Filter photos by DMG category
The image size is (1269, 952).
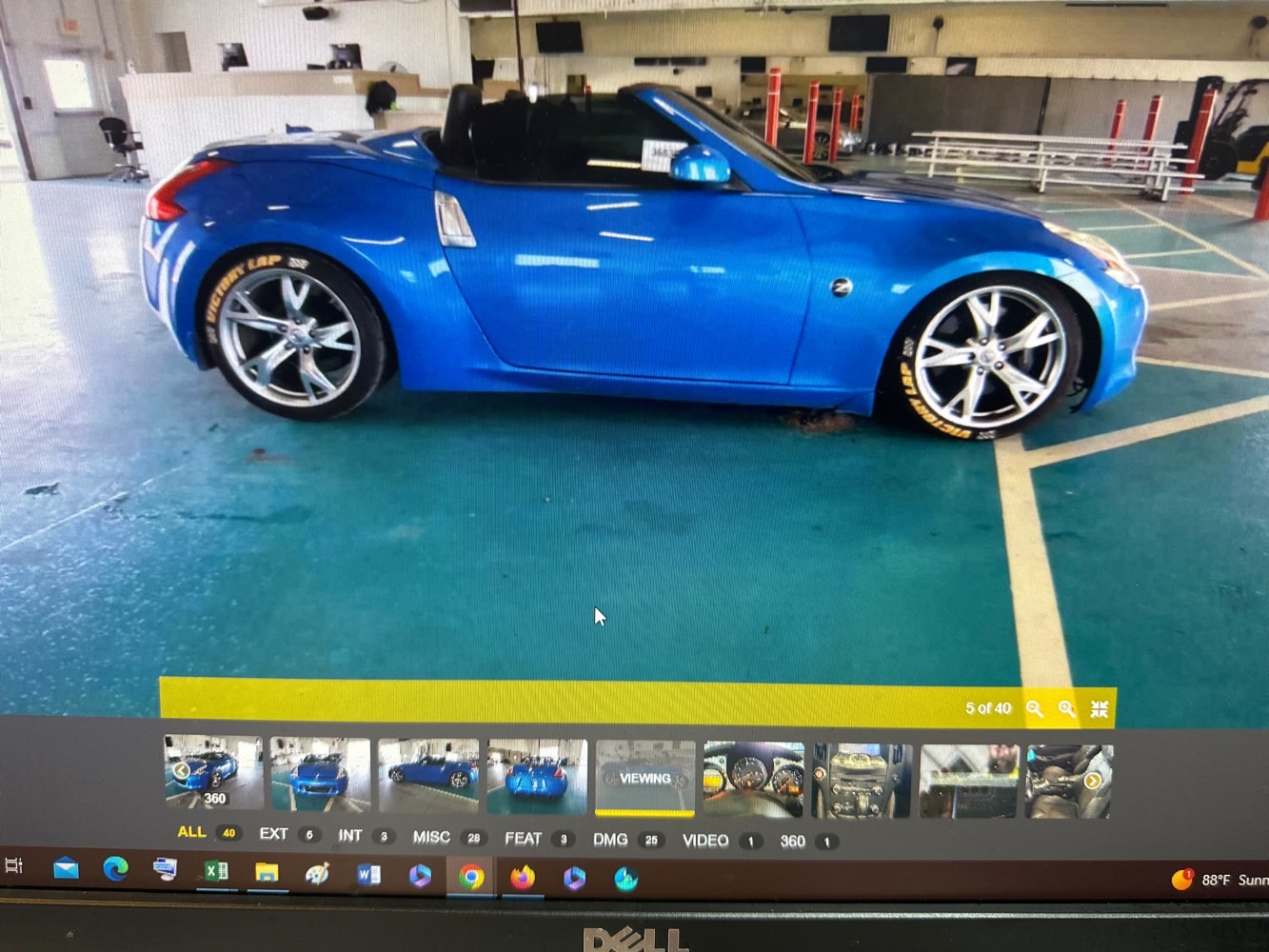click(x=627, y=840)
